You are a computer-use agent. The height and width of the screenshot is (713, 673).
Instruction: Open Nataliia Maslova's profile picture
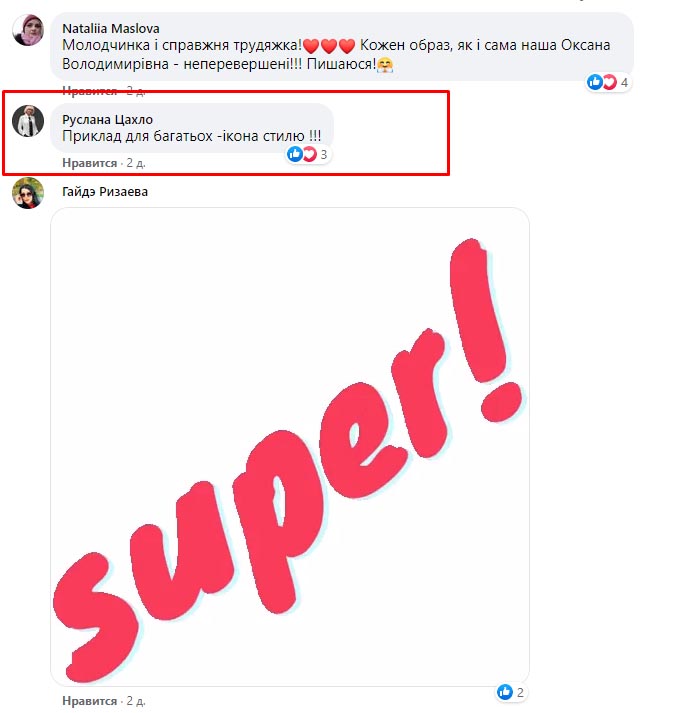coord(28,30)
